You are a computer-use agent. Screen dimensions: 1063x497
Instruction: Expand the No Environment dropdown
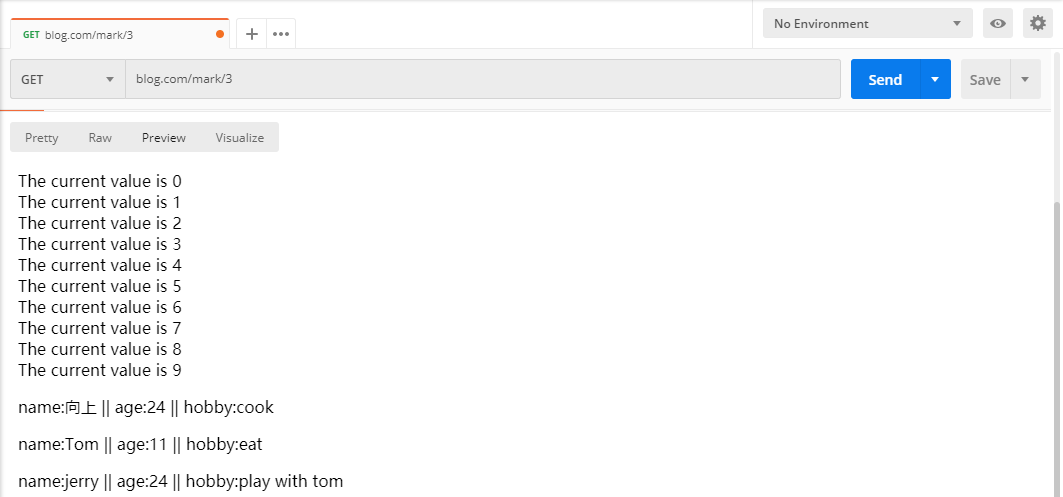[x=868, y=24]
